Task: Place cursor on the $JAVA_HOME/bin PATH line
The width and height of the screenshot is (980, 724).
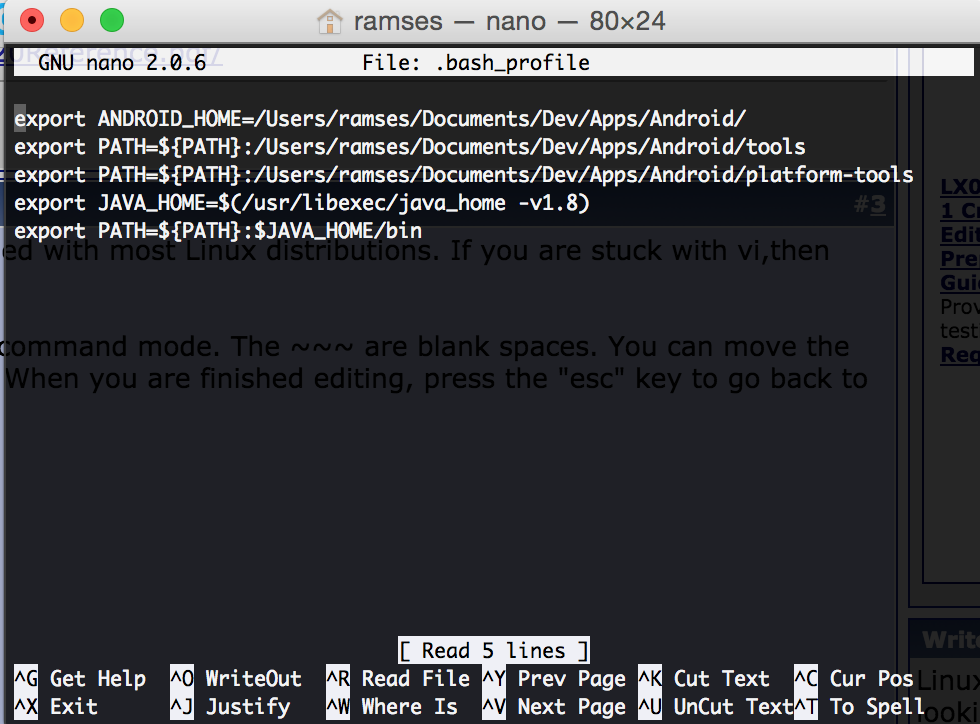Action: pyautogui.click(x=218, y=231)
